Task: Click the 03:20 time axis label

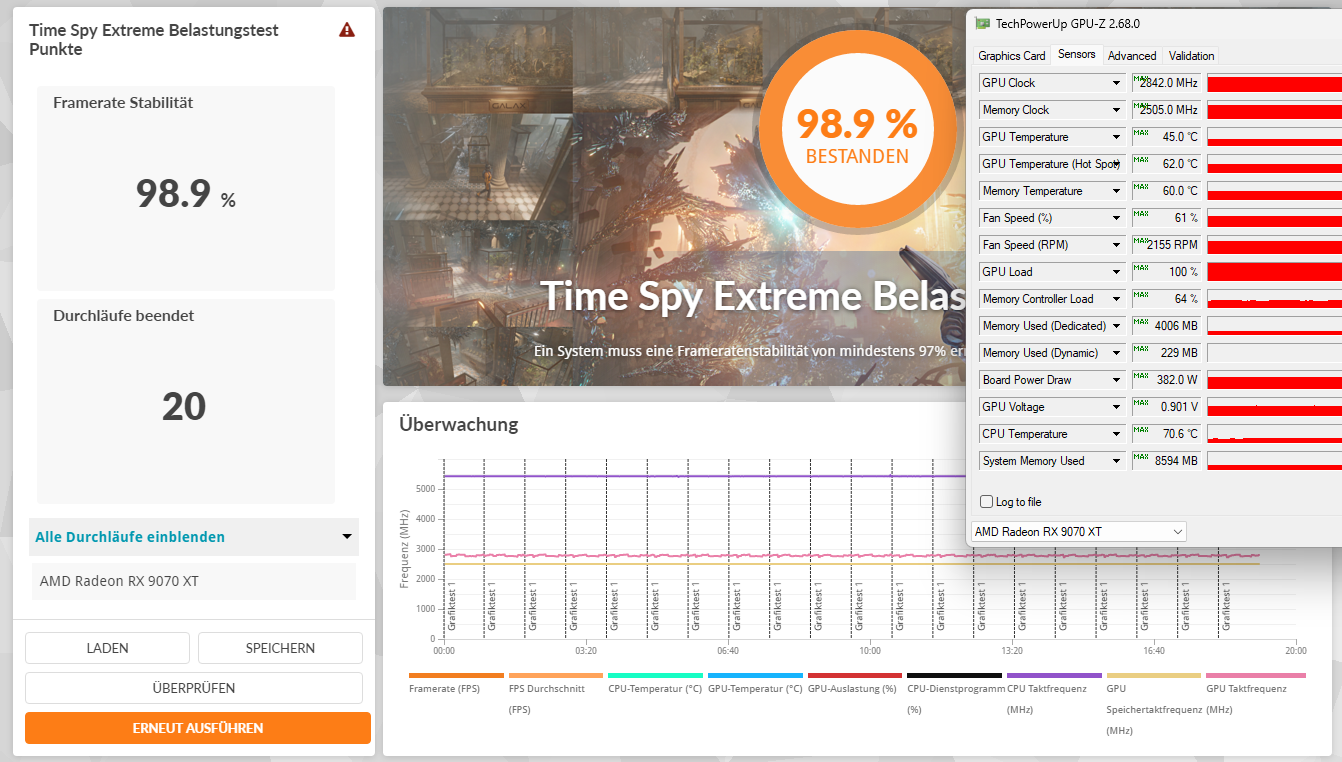Action: [586, 651]
